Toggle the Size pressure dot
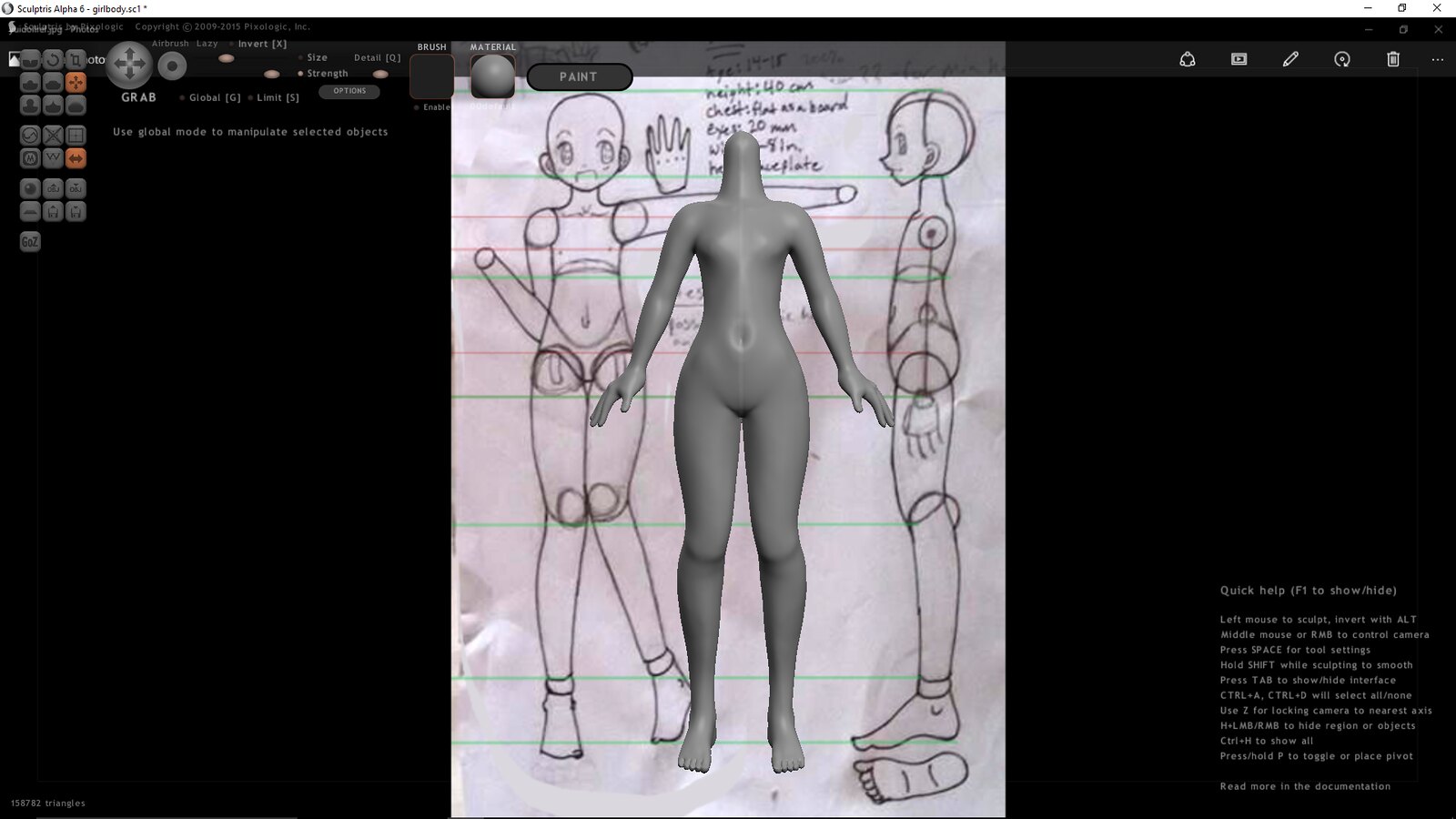 click(300, 57)
